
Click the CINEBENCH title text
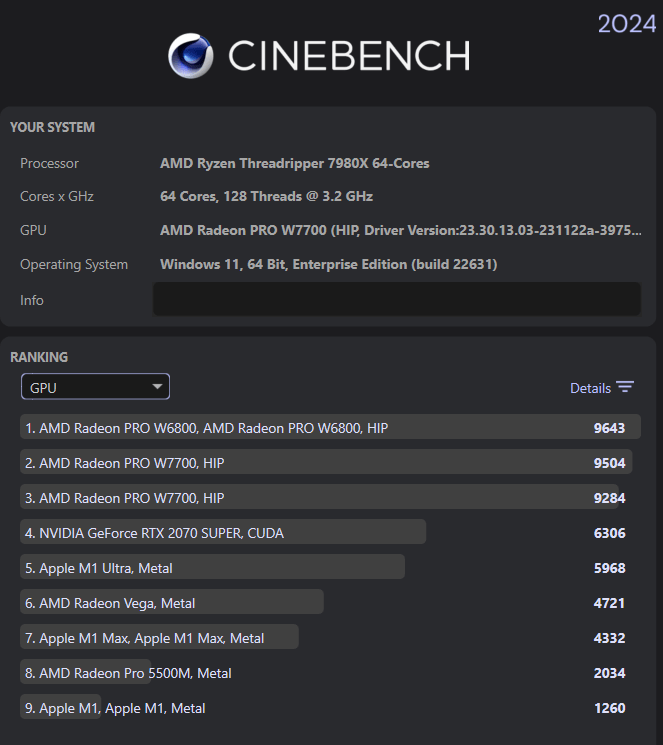click(348, 56)
